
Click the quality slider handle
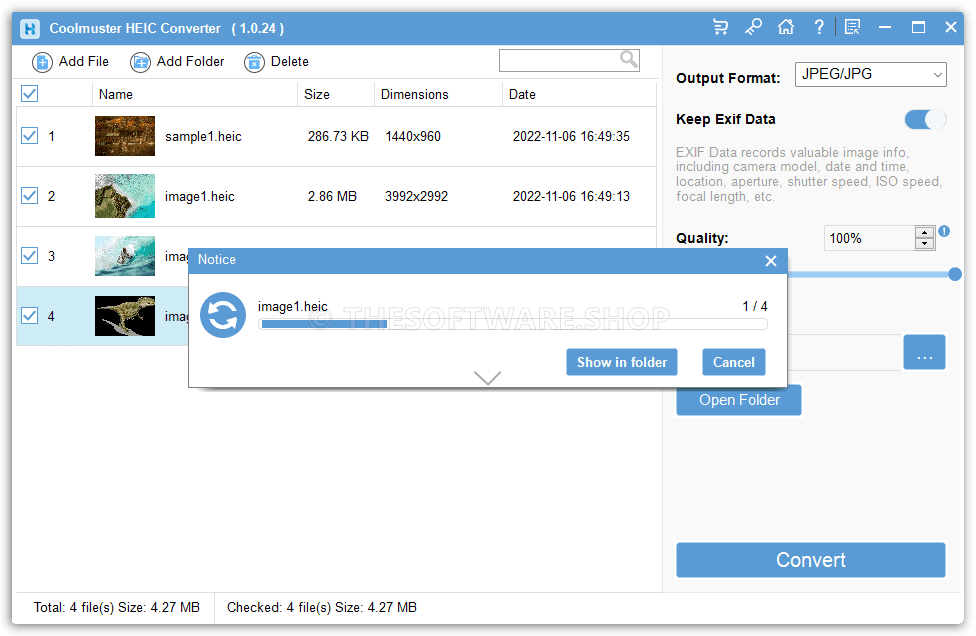955,274
